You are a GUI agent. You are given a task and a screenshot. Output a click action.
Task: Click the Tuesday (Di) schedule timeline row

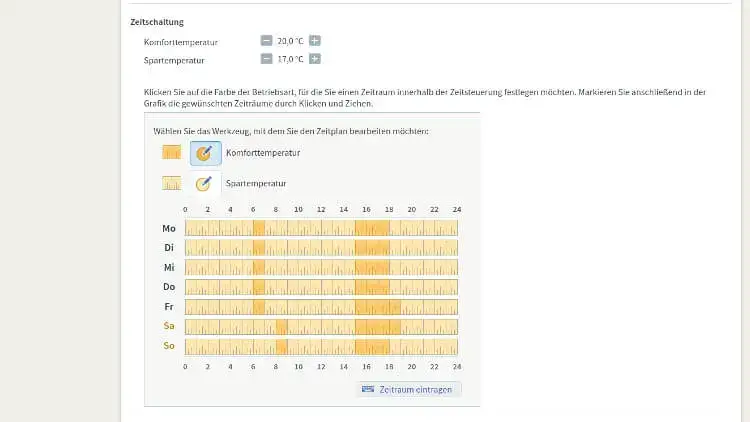321,247
